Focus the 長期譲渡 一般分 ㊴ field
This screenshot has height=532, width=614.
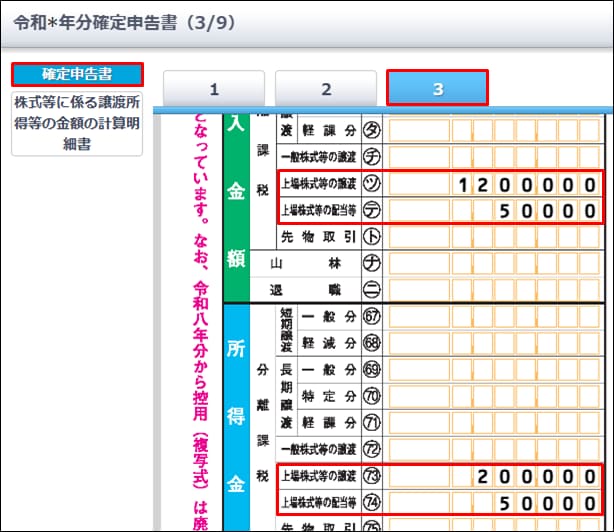495,370
